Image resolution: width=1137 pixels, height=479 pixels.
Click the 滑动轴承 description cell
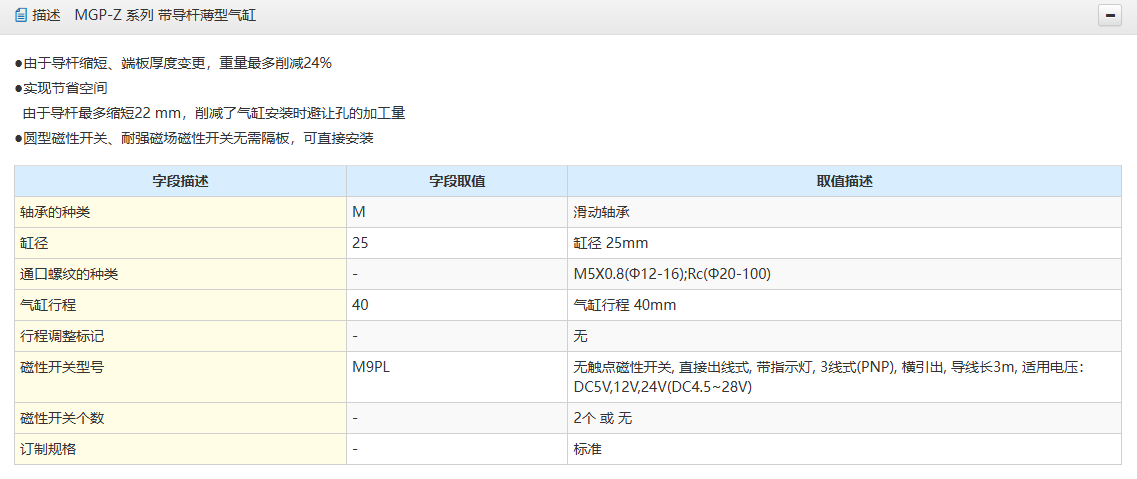(x=601, y=212)
